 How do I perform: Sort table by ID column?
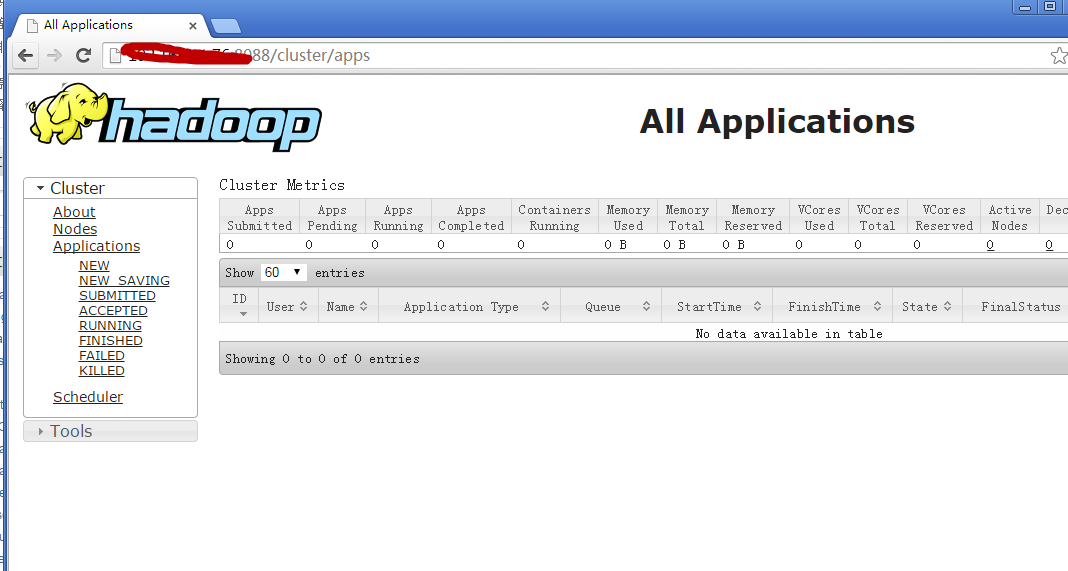tap(239, 305)
